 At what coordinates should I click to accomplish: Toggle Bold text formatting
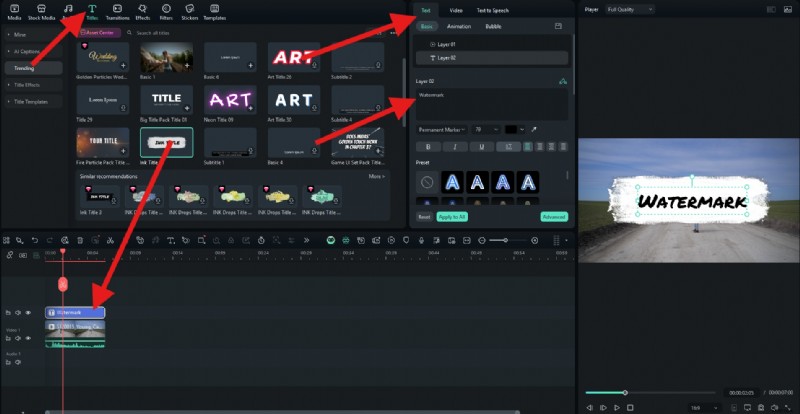pyautogui.click(x=428, y=147)
